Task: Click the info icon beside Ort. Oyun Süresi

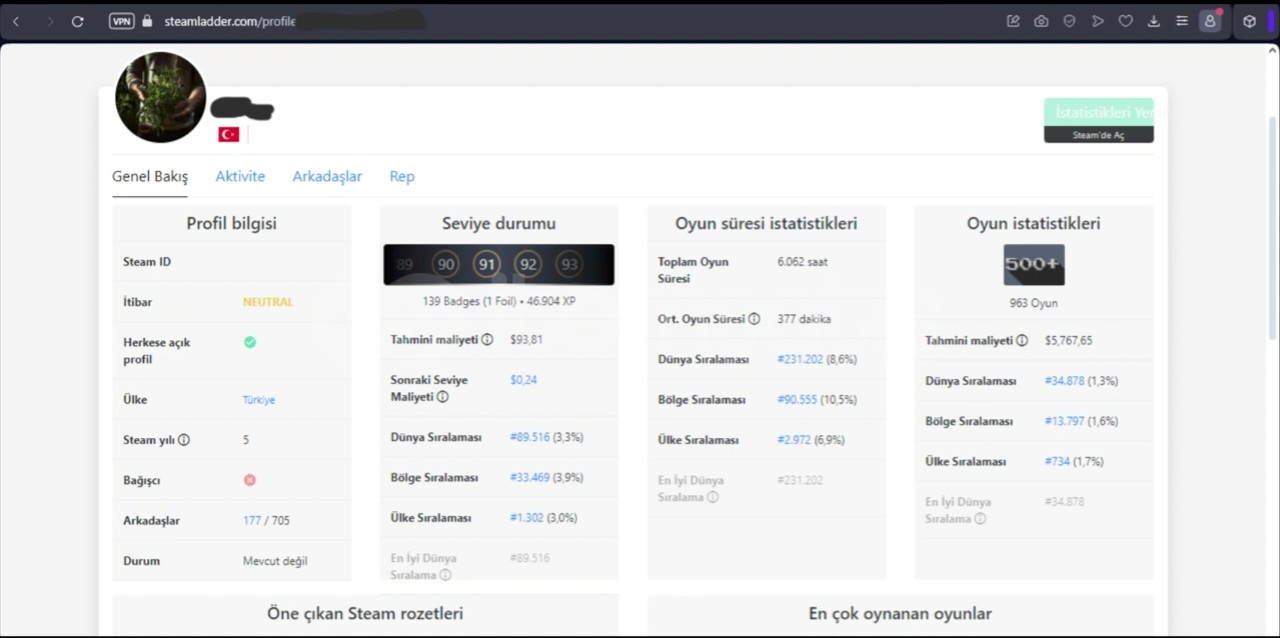Action: [x=754, y=319]
